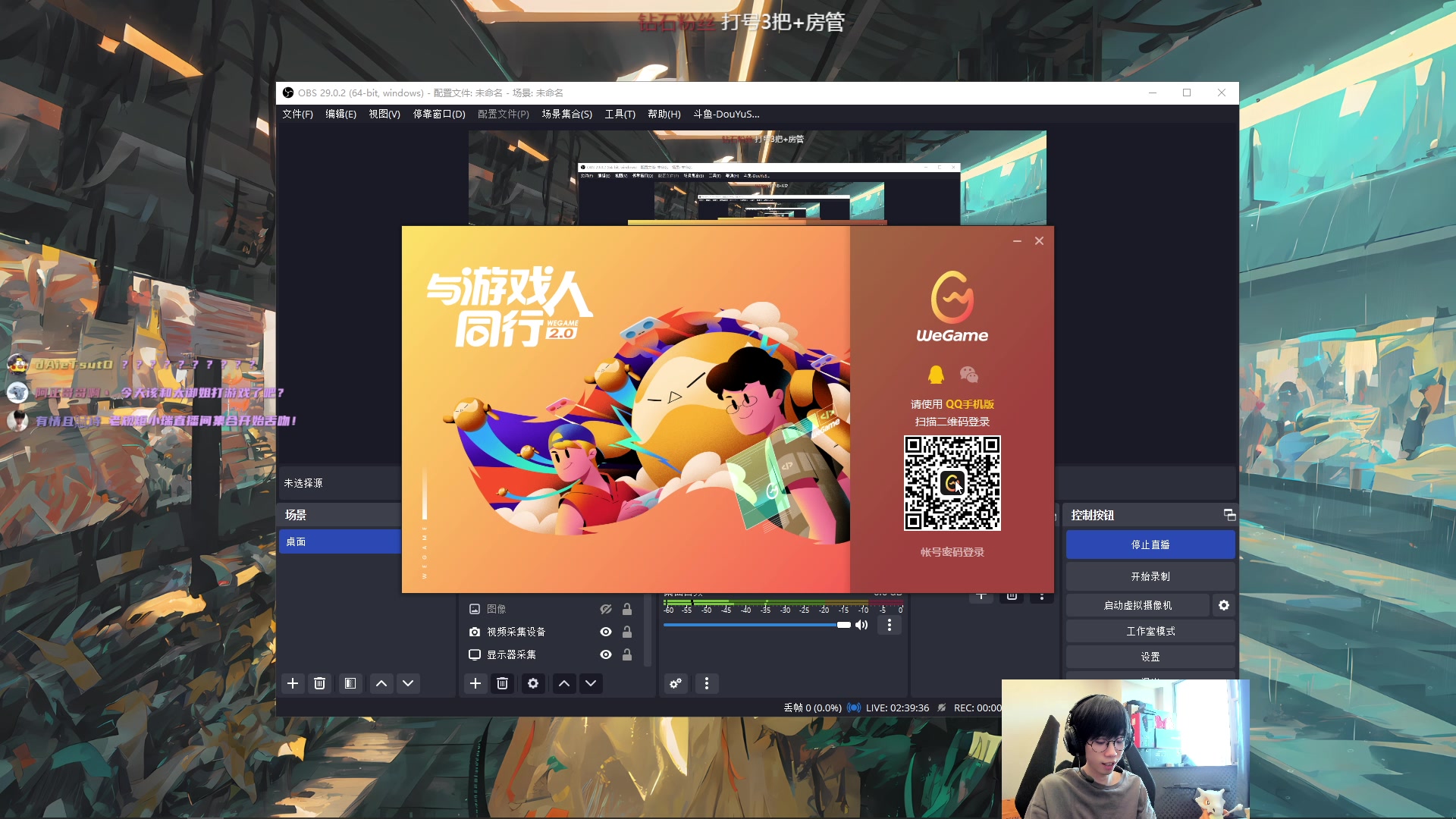
Task: Open source properties gear icon
Action: point(533,683)
